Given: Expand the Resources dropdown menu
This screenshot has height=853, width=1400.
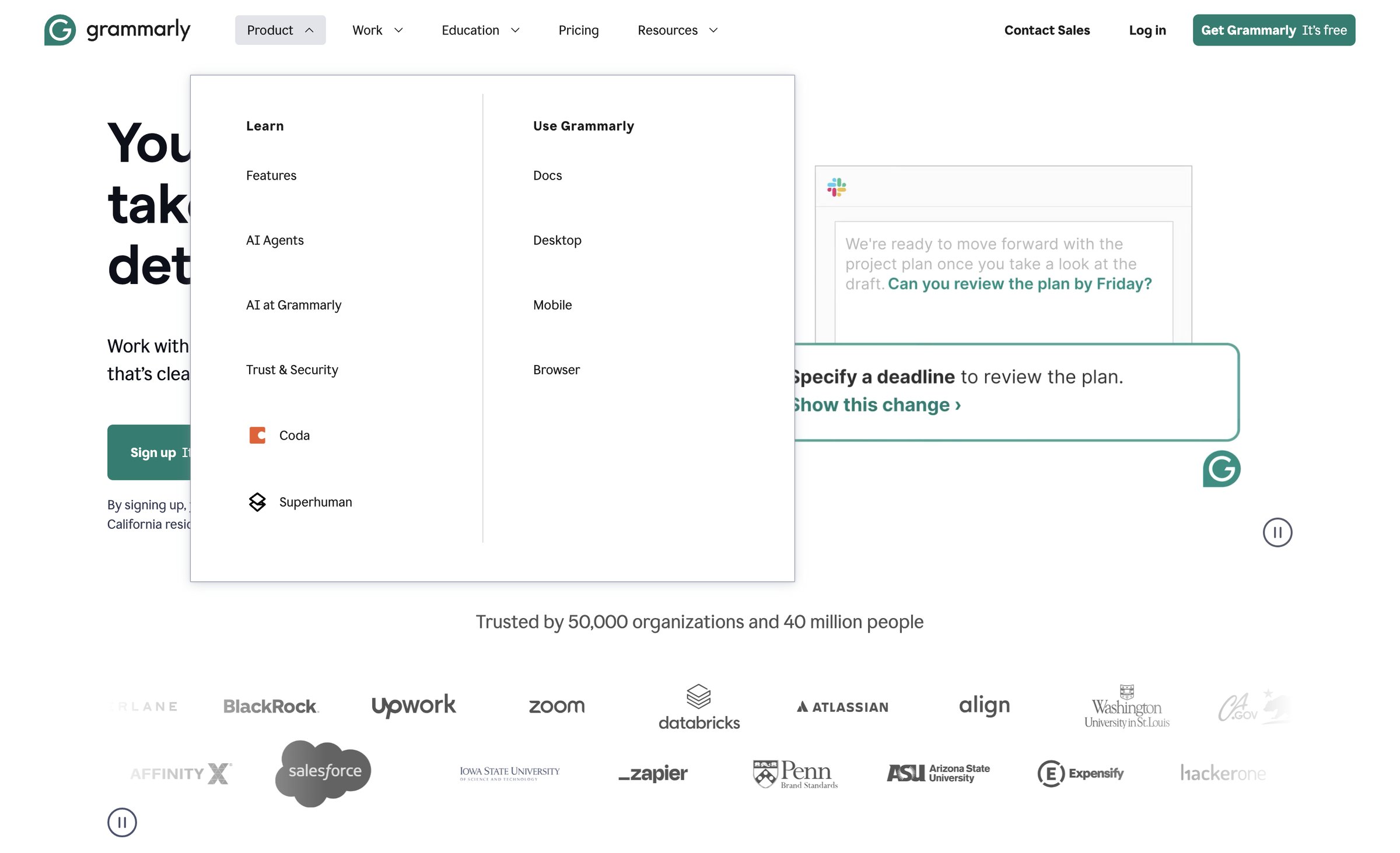Looking at the screenshot, I should coord(677,30).
